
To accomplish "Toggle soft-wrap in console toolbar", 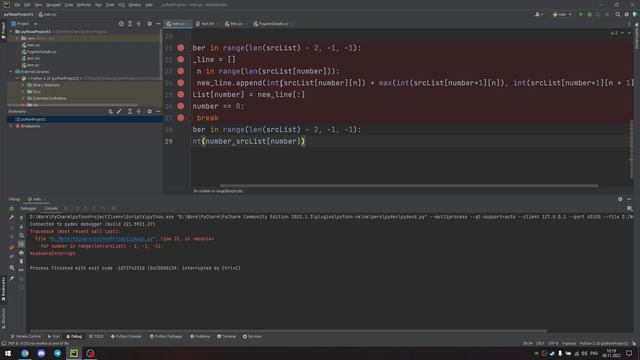I will [x=21, y=236].
